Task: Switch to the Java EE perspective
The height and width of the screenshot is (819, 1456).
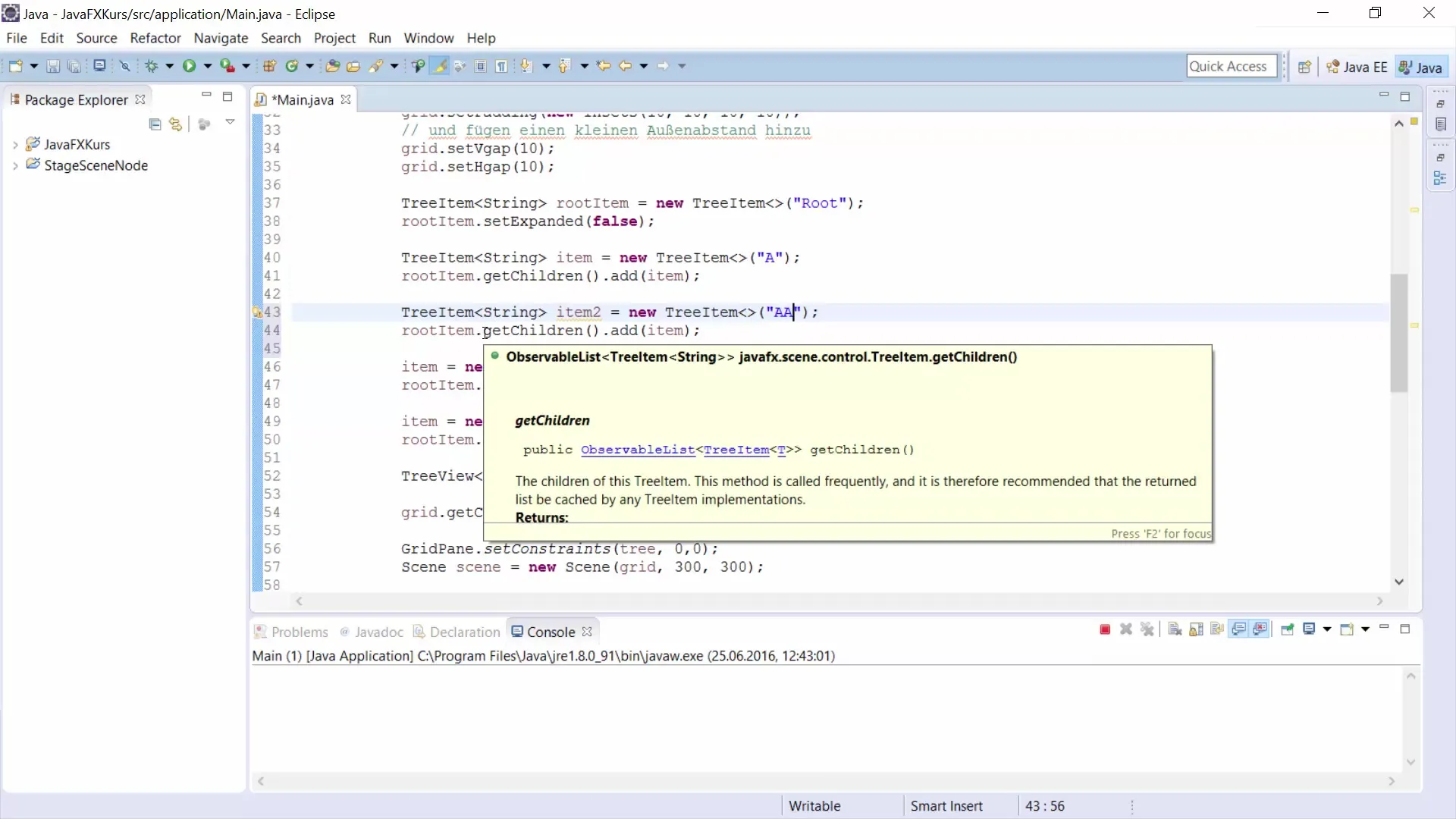Action: tap(1357, 67)
